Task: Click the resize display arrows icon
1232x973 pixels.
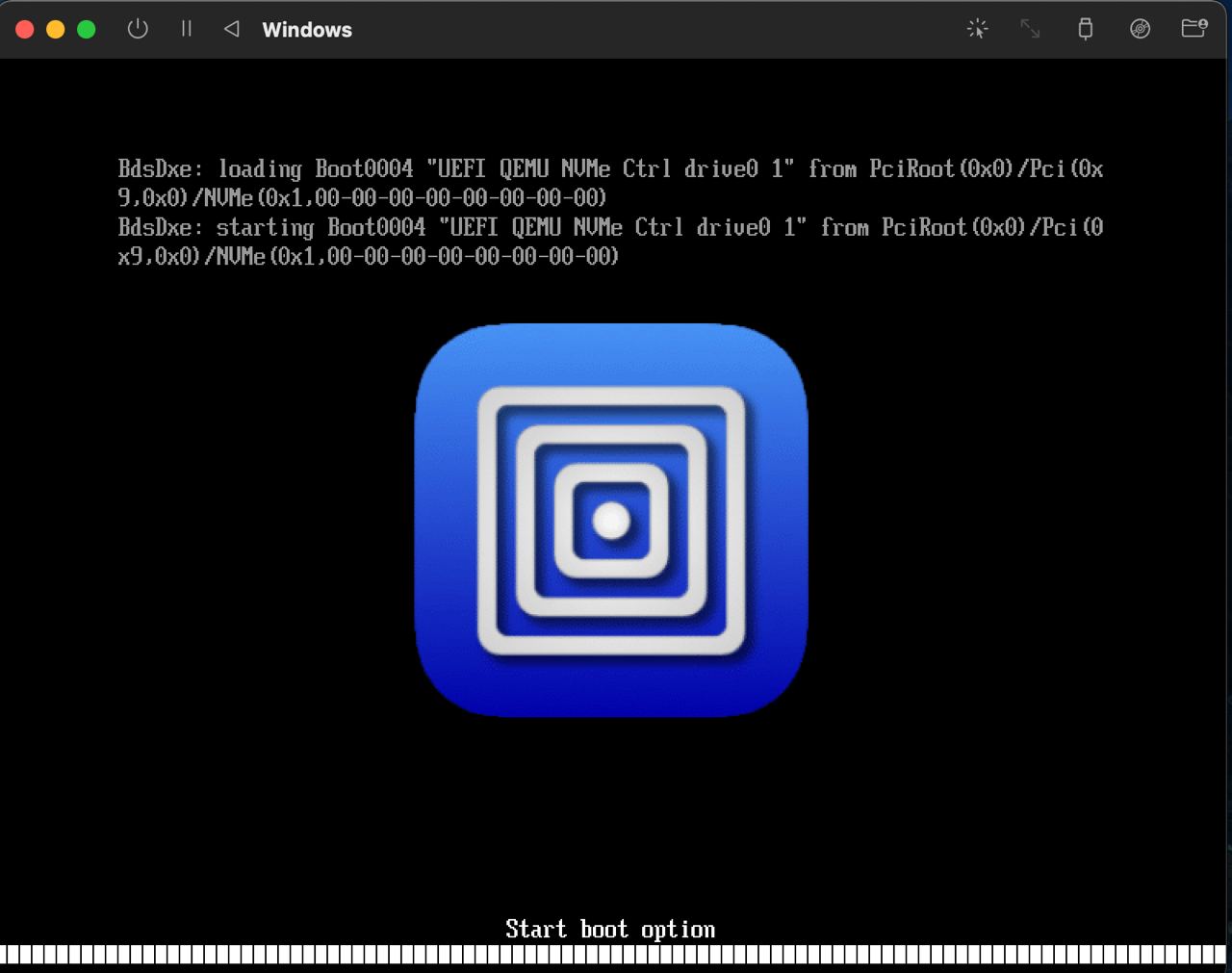Action: tap(1030, 29)
